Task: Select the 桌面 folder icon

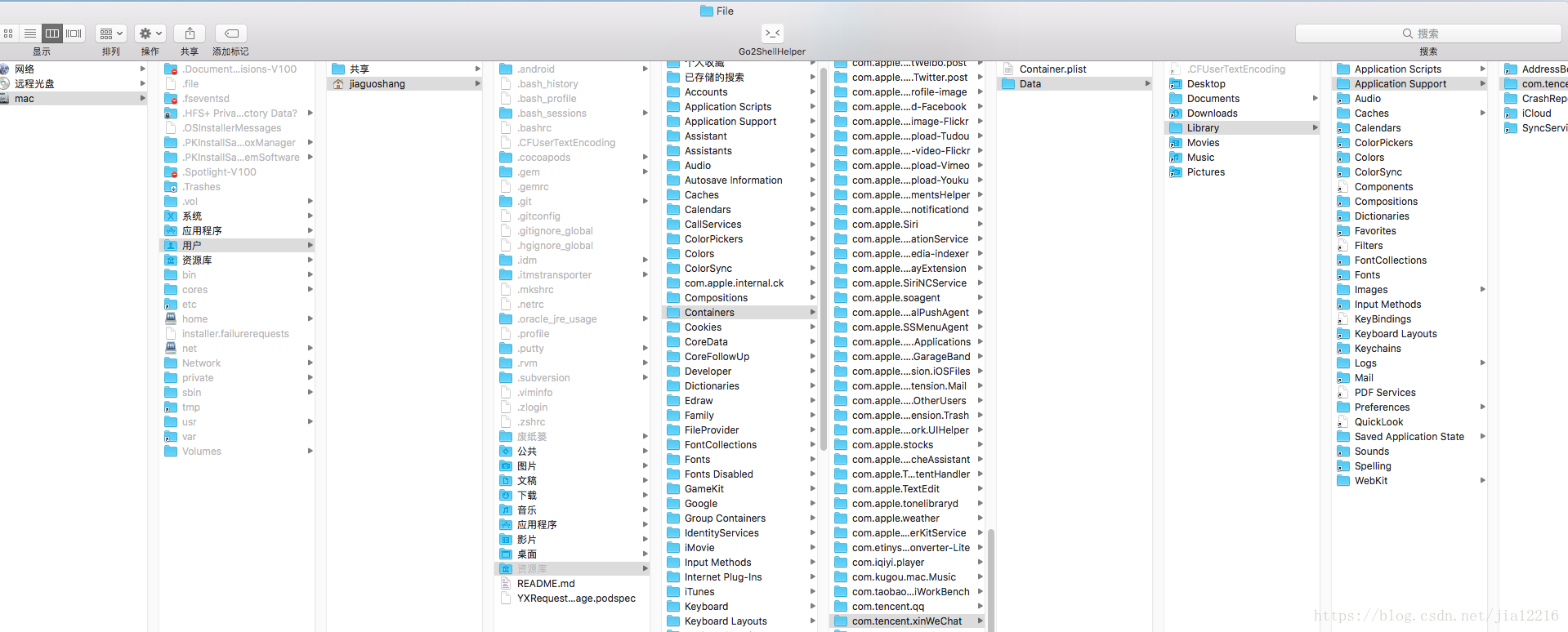Action: pyautogui.click(x=506, y=554)
